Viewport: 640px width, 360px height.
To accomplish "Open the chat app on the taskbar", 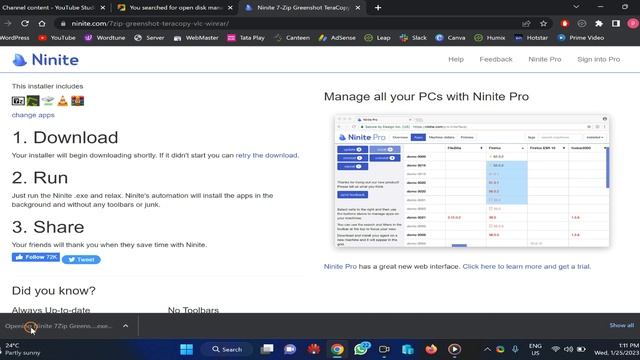I will click(290, 349).
